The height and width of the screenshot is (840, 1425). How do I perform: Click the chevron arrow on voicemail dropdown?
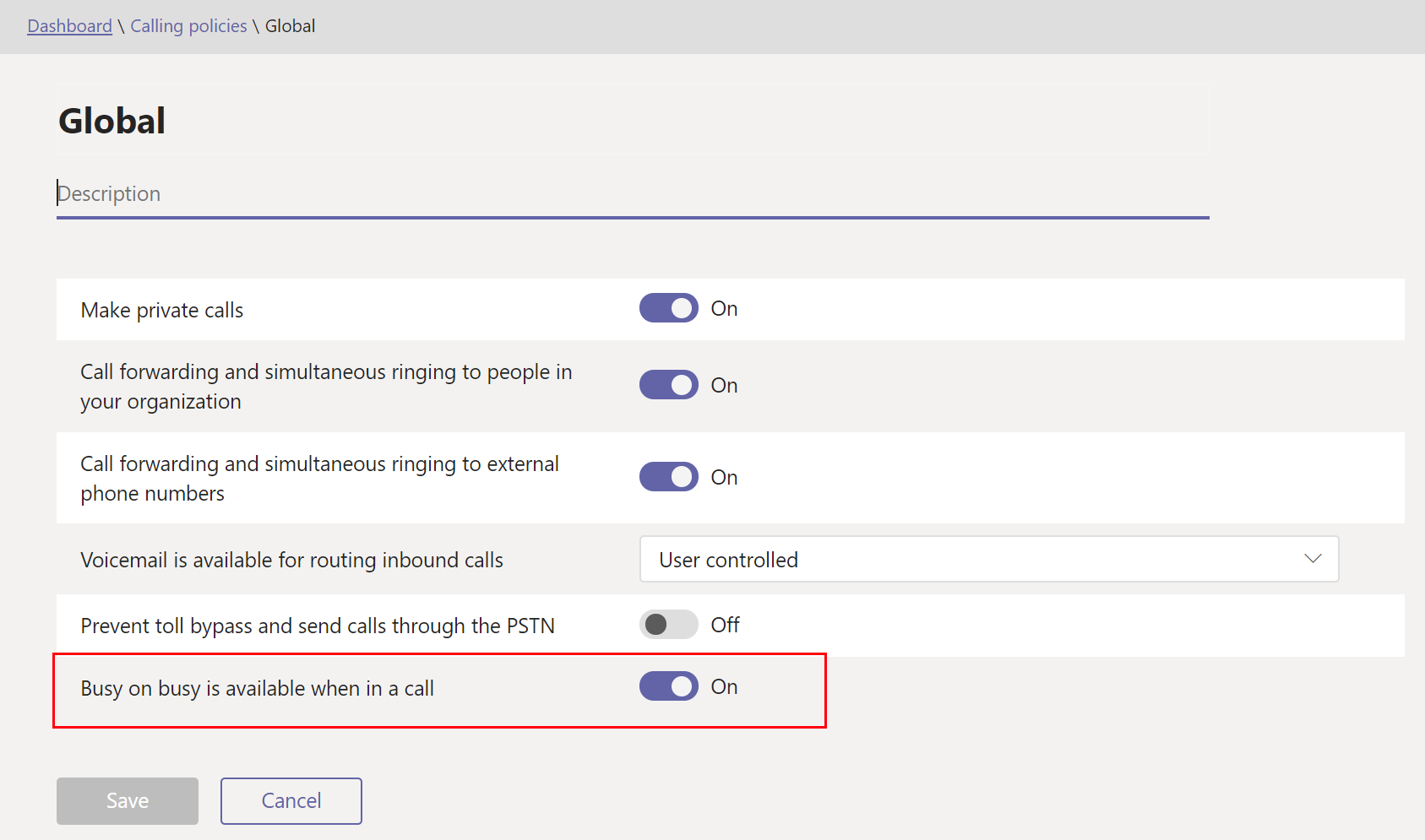pyautogui.click(x=1312, y=559)
